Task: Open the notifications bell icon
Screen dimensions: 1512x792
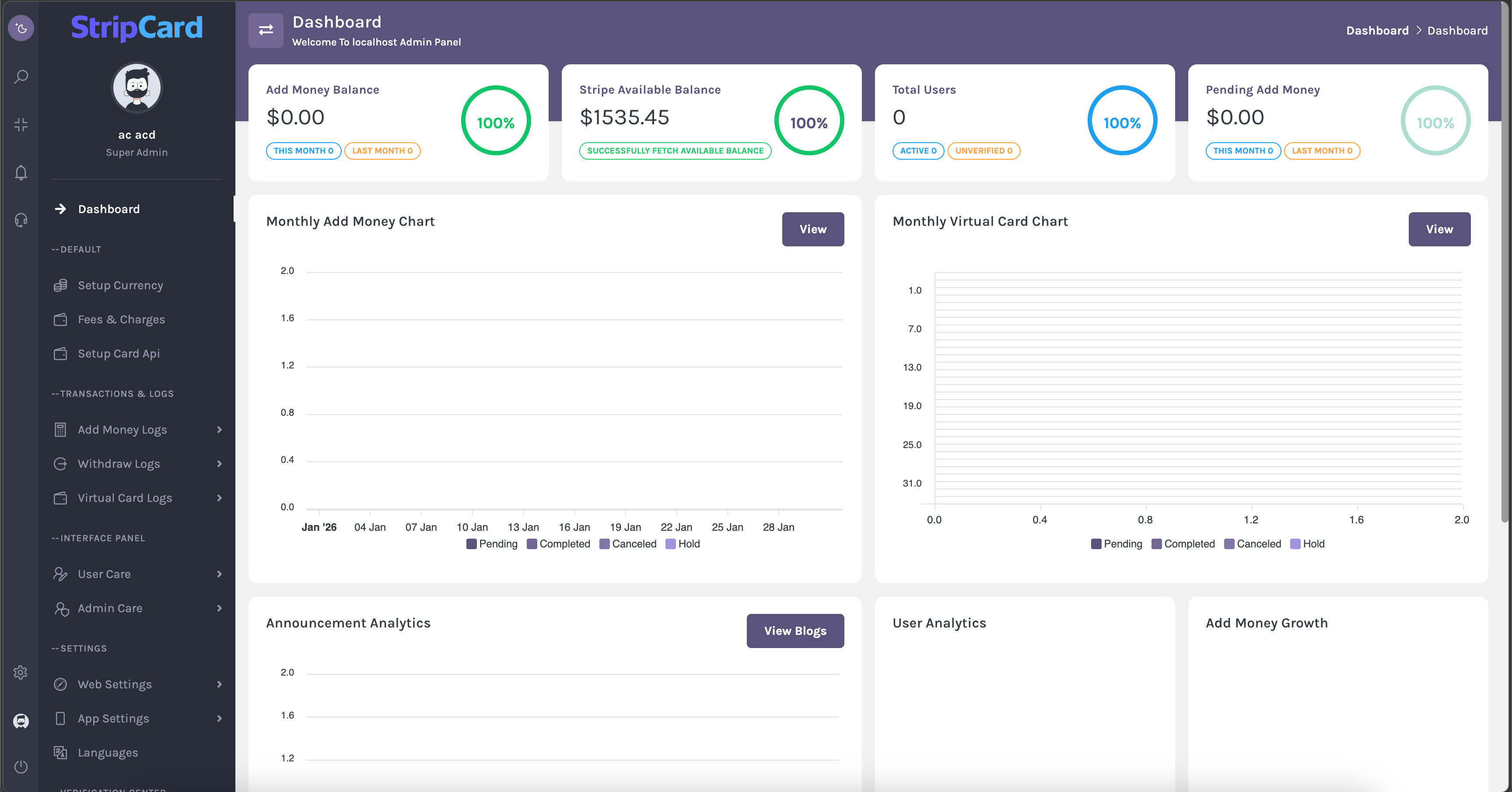Action: tap(21, 172)
